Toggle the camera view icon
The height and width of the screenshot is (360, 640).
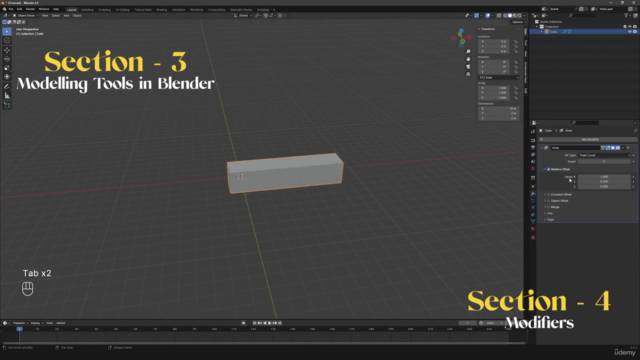tap(468, 67)
